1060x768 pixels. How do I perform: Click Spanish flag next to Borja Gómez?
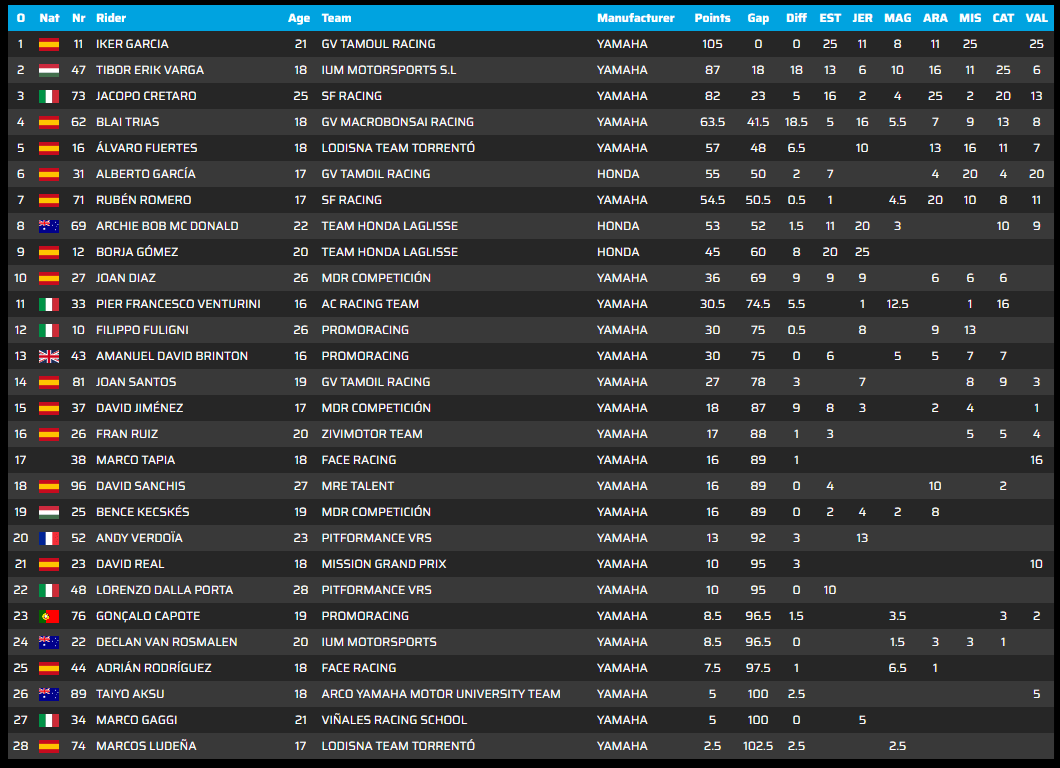coord(49,253)
